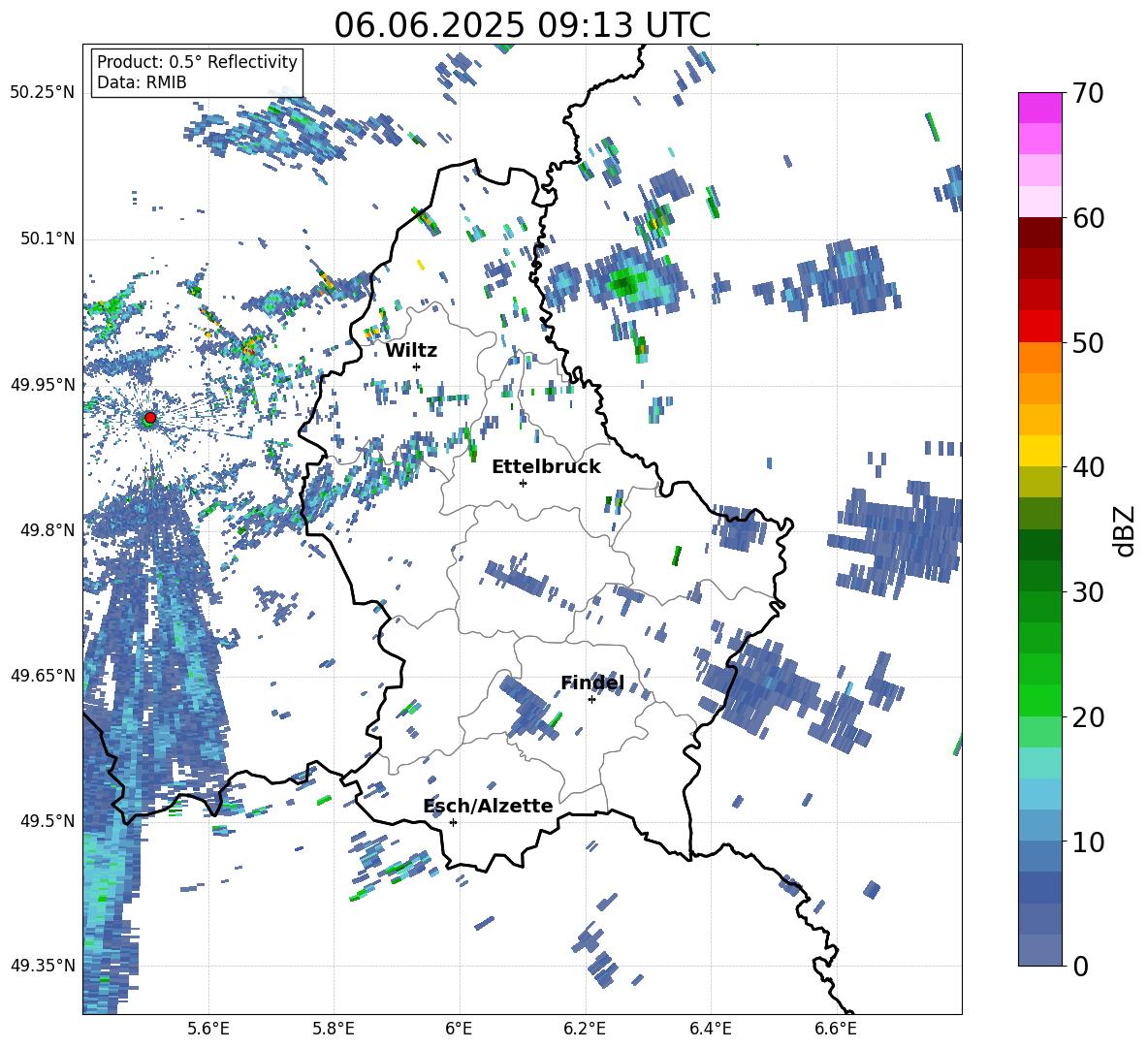Click the colorbar value 40

coord(1088,467)
